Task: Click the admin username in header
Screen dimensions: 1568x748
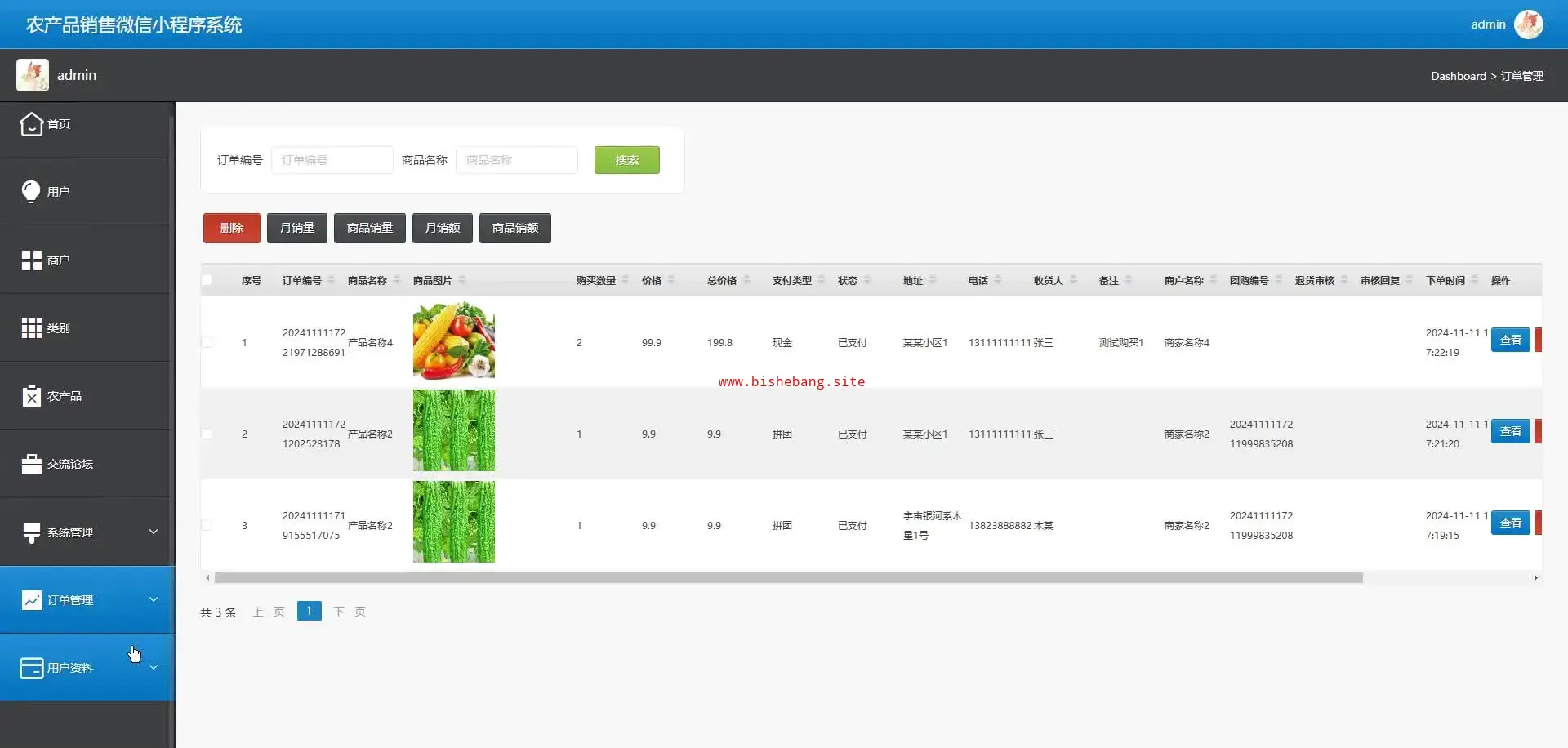Action: click(1488, 24)
